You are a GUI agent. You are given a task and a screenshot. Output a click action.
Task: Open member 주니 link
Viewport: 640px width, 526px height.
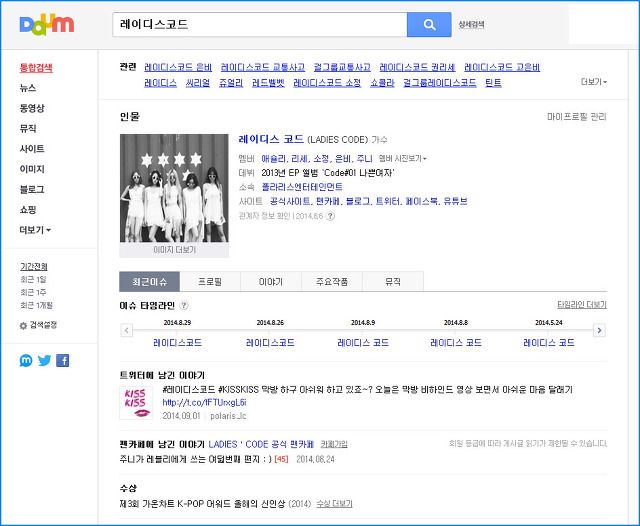[364, 158]
